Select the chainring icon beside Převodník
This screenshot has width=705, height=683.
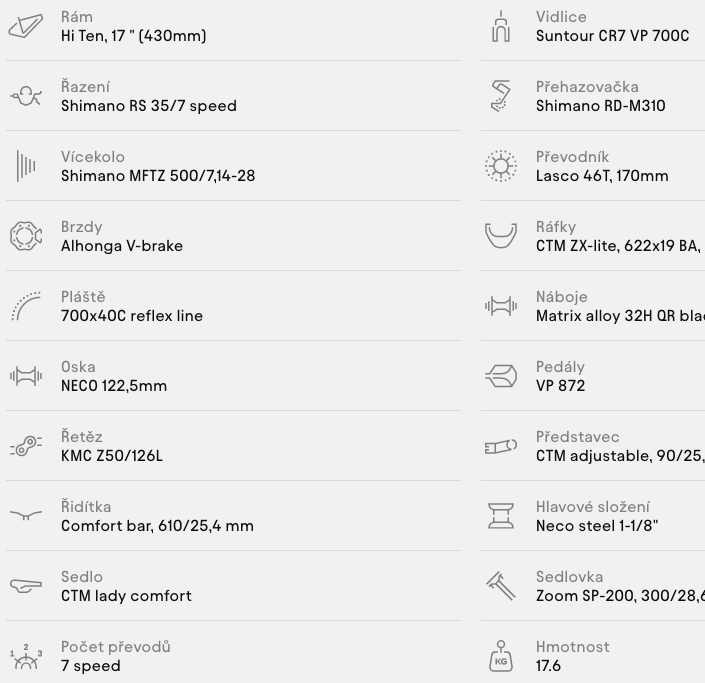click(x=501, y=166)
